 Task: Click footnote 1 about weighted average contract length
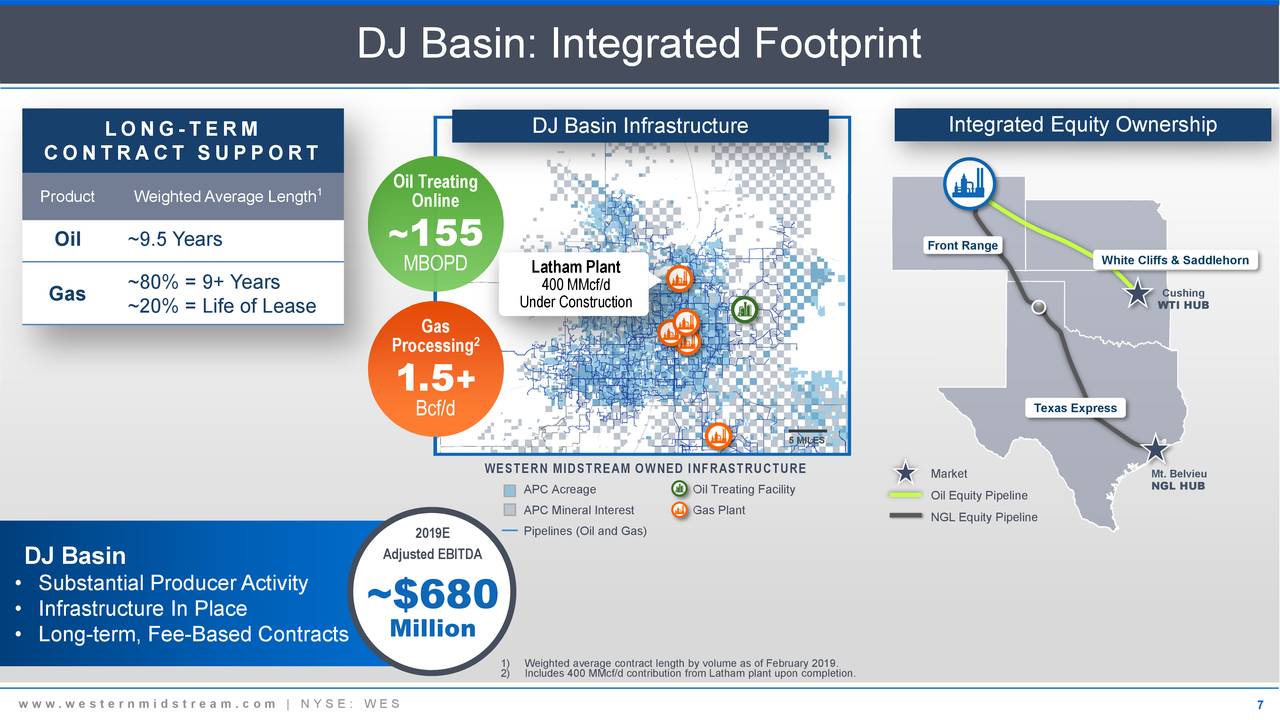(x=669, y=663)
